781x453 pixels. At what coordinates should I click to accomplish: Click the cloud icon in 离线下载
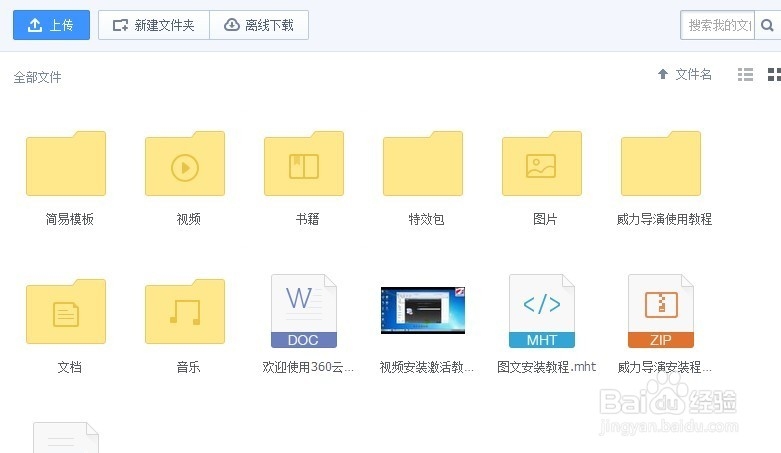click(x=232, y=25)
